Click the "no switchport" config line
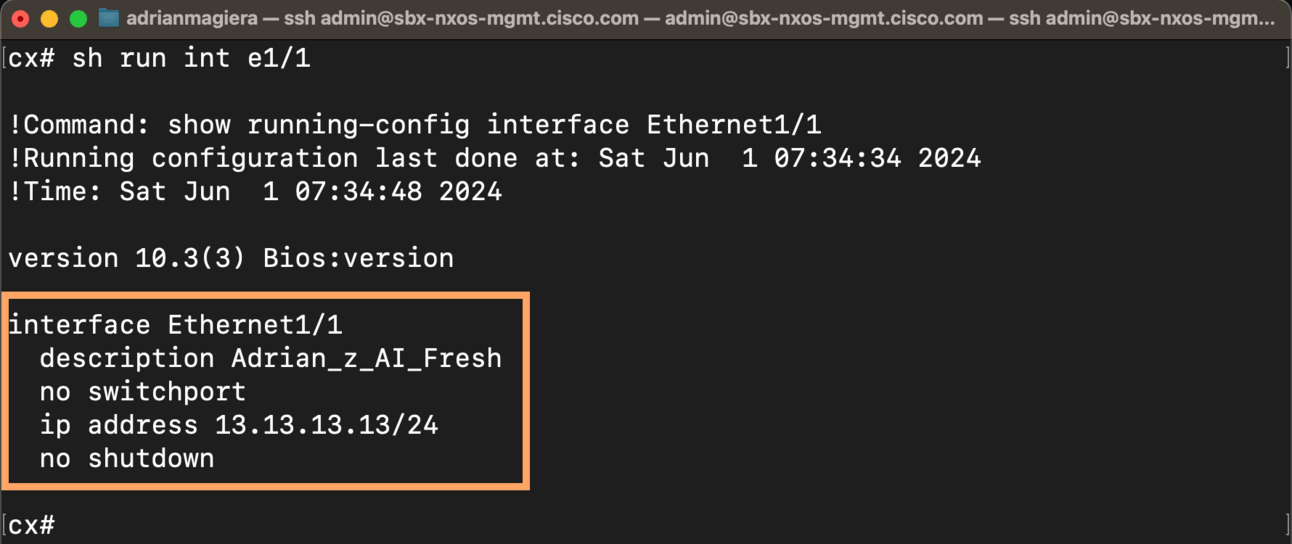 pyautogui.click(x=142, y=391)
